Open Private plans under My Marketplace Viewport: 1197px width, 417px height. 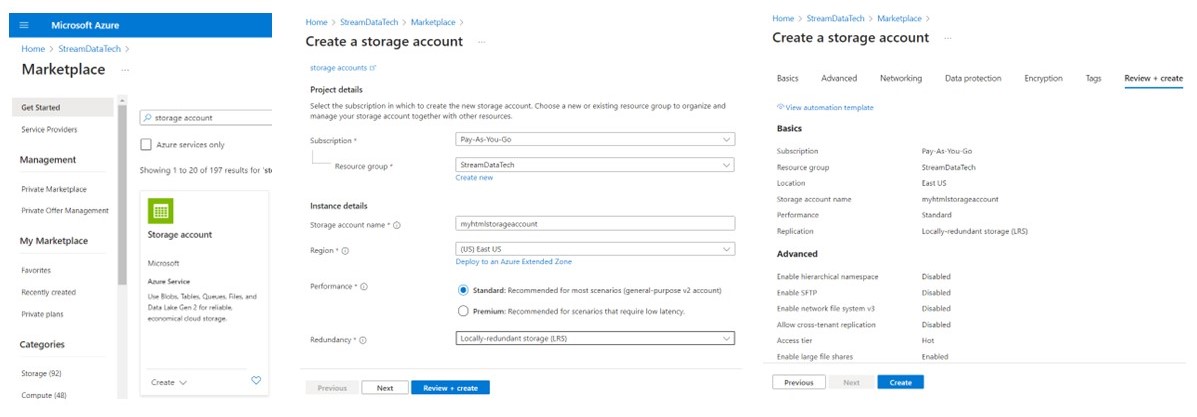click(43, 314)
